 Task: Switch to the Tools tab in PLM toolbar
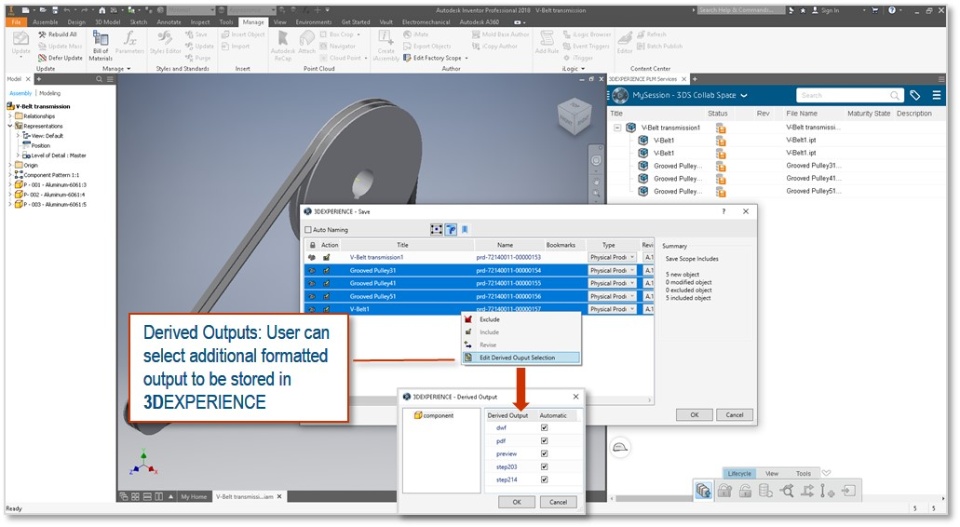803,473
